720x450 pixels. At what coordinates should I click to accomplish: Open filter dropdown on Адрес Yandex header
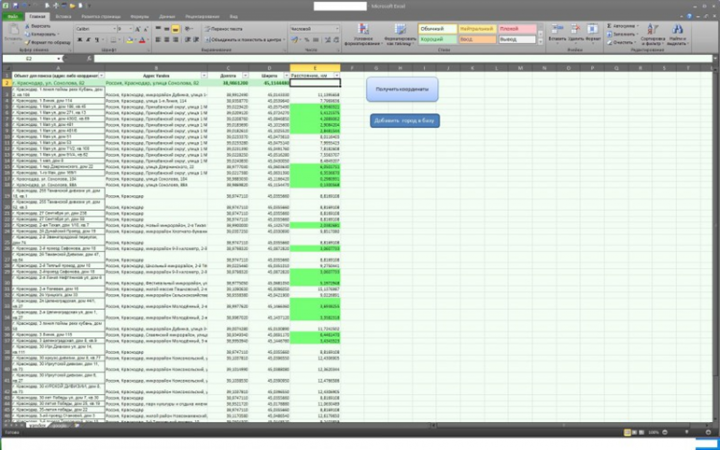tap(204, 75)
